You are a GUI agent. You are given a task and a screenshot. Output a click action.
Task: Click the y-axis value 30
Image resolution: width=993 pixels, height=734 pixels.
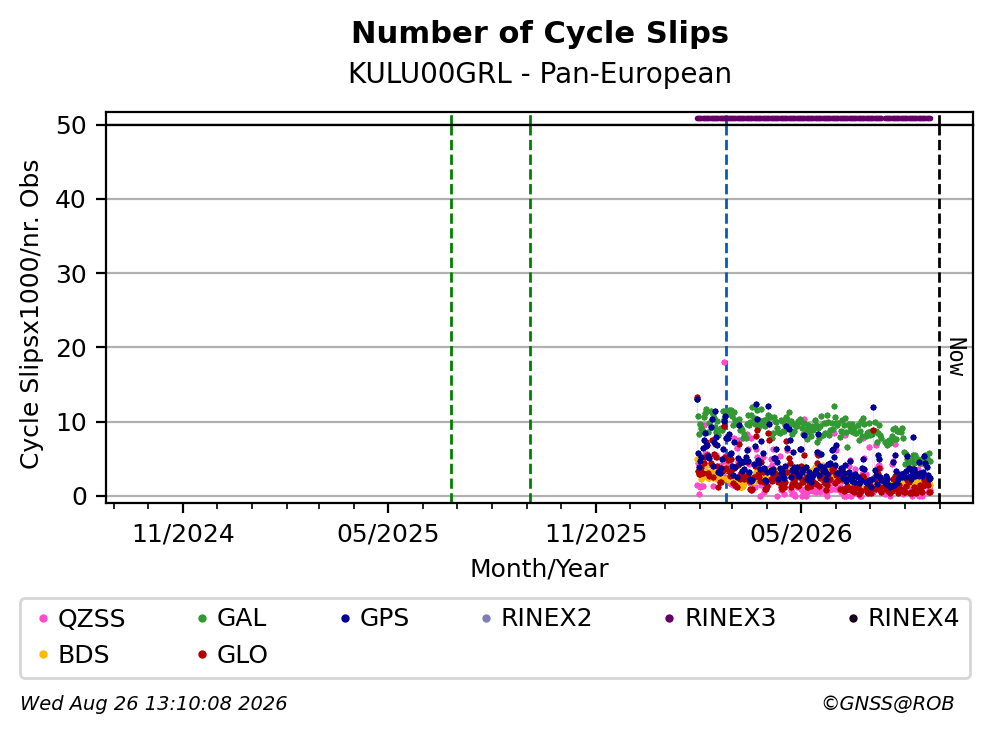[x=71, y=274]
